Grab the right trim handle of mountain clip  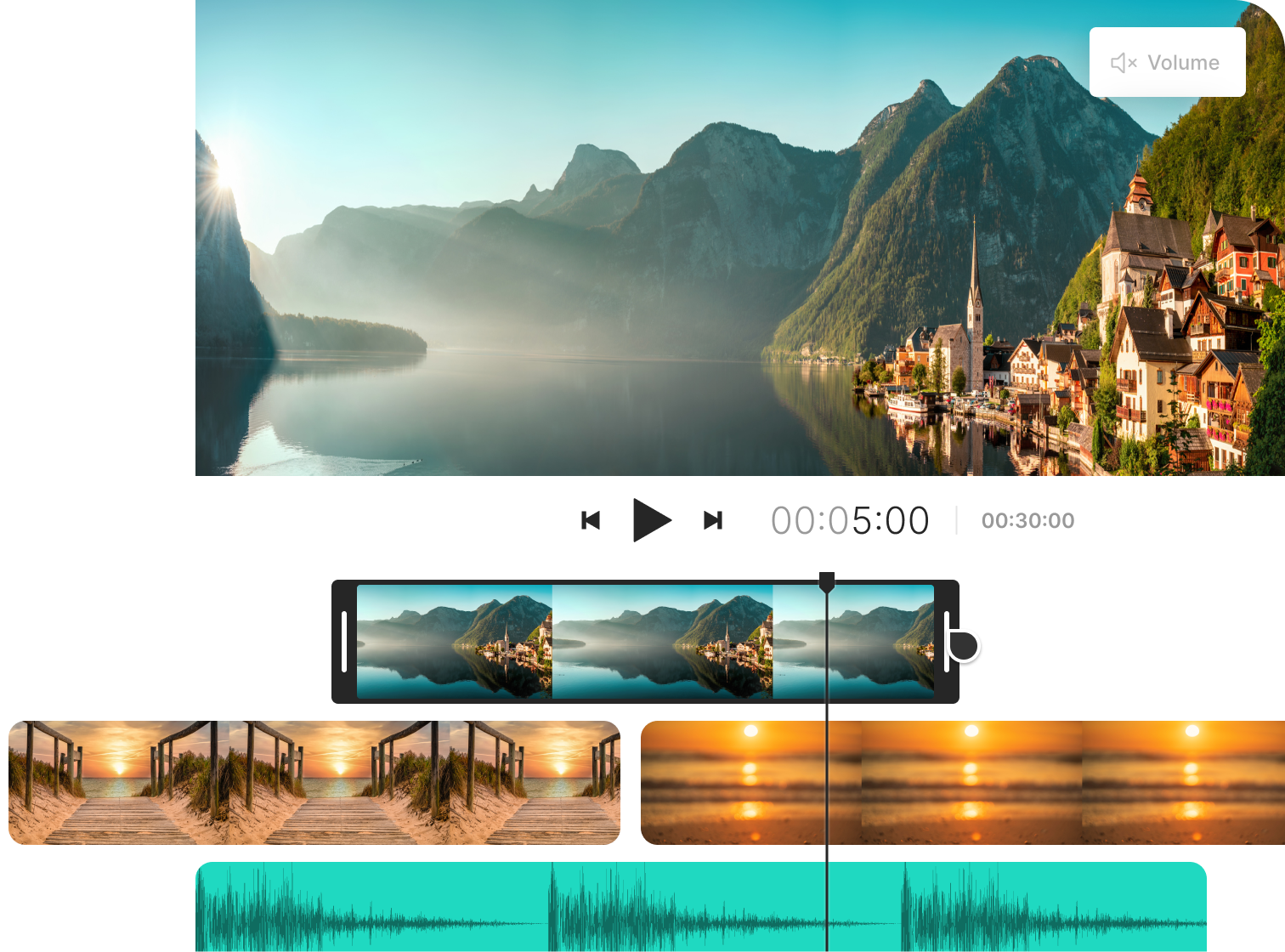948,640
